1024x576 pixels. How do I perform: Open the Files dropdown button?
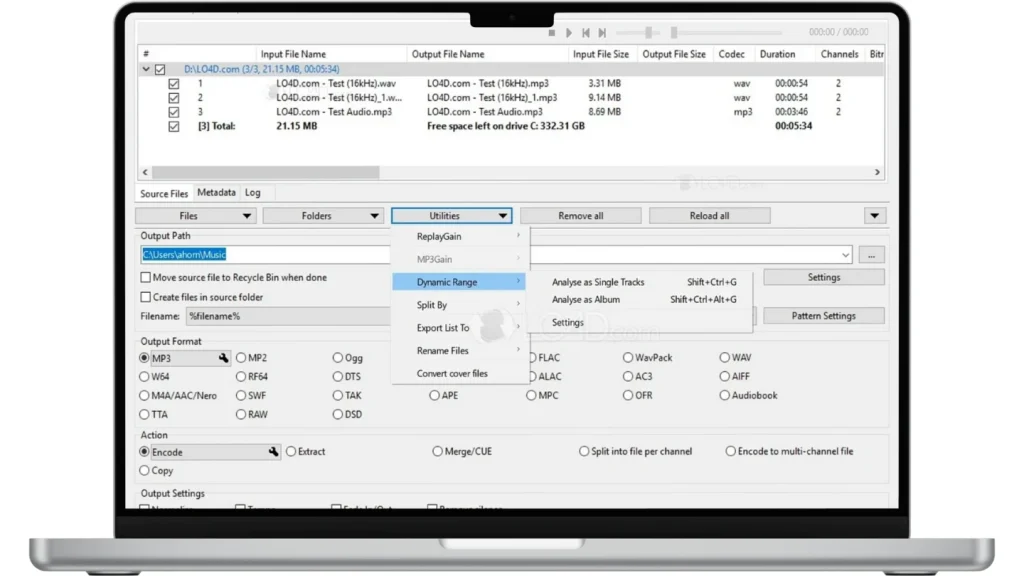[x=196, y=216]
